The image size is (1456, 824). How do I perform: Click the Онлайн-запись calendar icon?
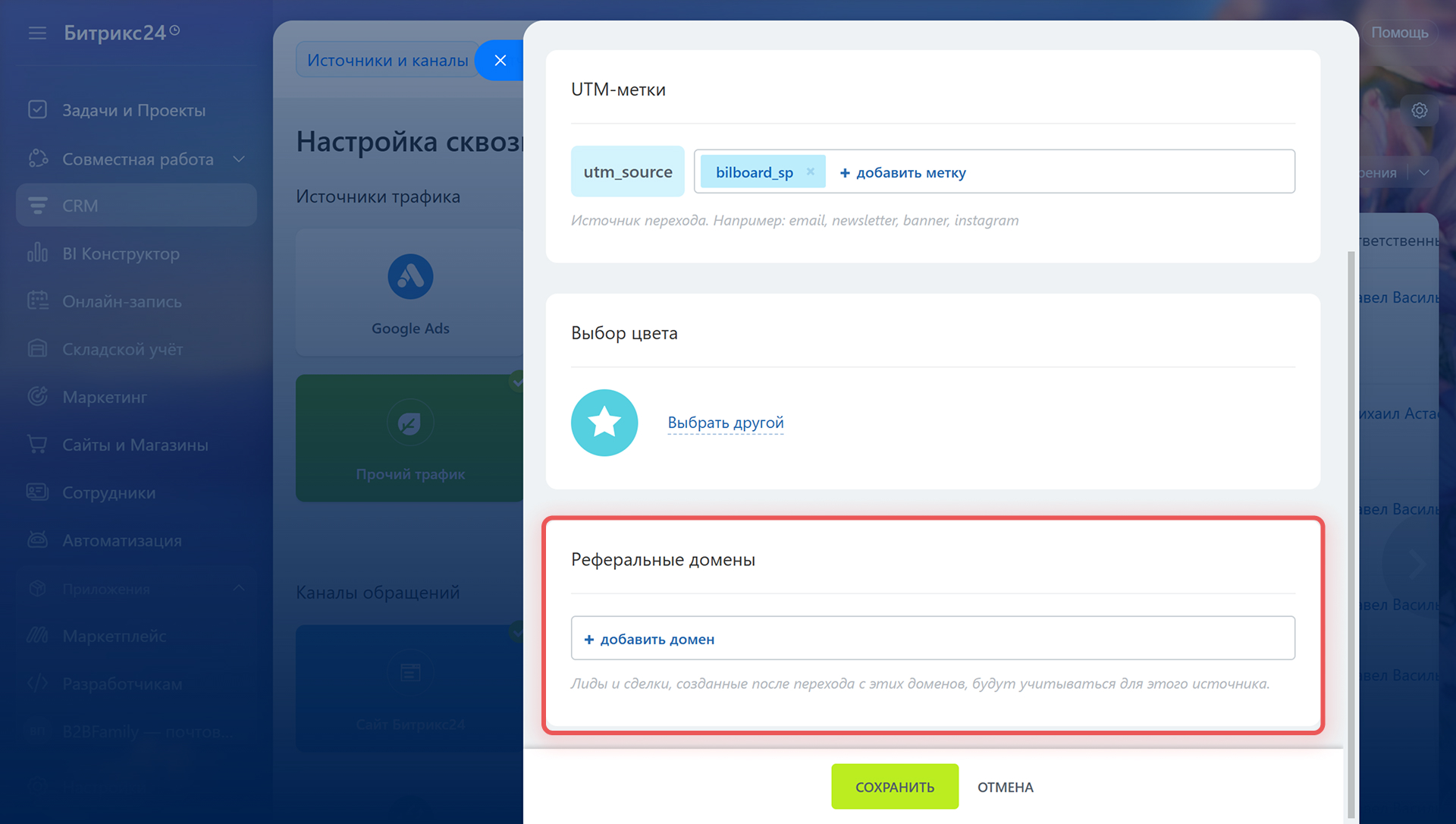[37, 301]
